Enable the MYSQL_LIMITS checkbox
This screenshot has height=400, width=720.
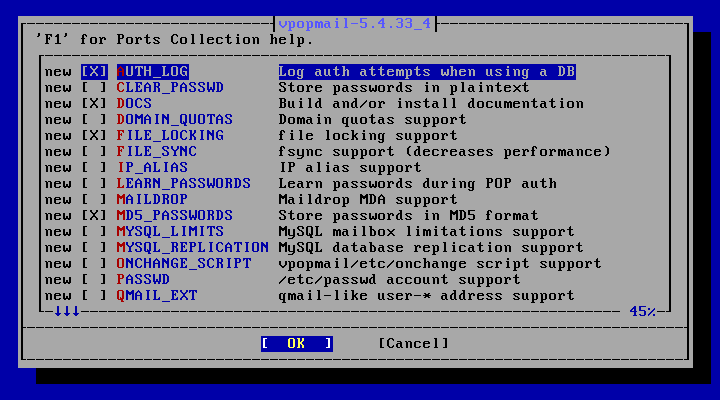[x=94, y=231]
